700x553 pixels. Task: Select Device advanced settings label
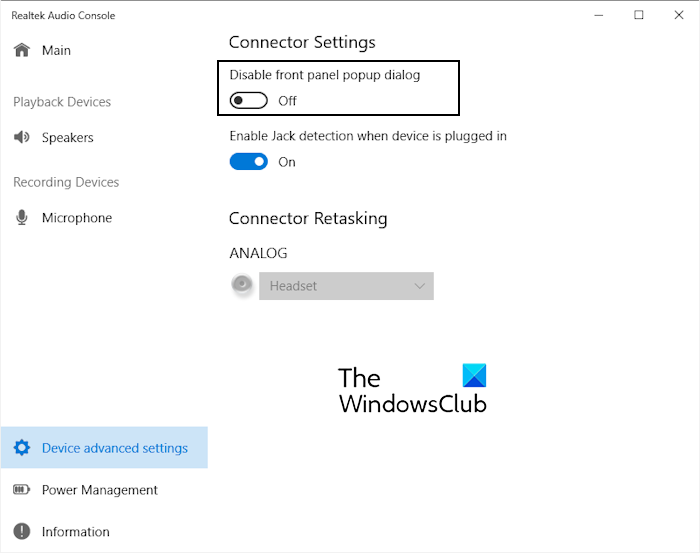point(115,448)
